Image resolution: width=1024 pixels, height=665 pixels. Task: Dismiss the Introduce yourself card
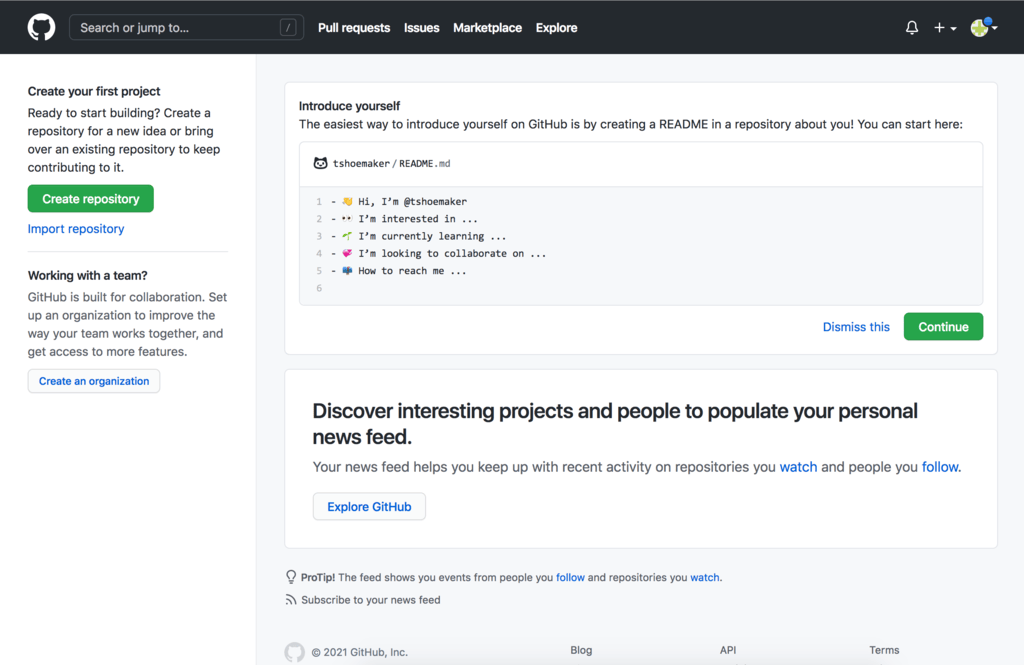pos(856,327)
